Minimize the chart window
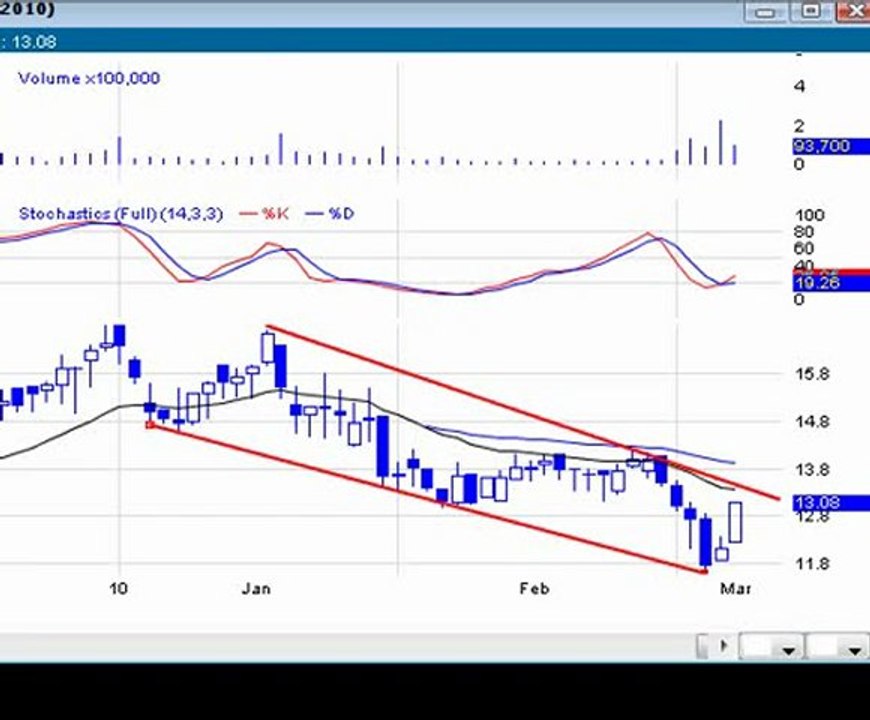This screenshot has height=720, width=870. coord(765,12)
